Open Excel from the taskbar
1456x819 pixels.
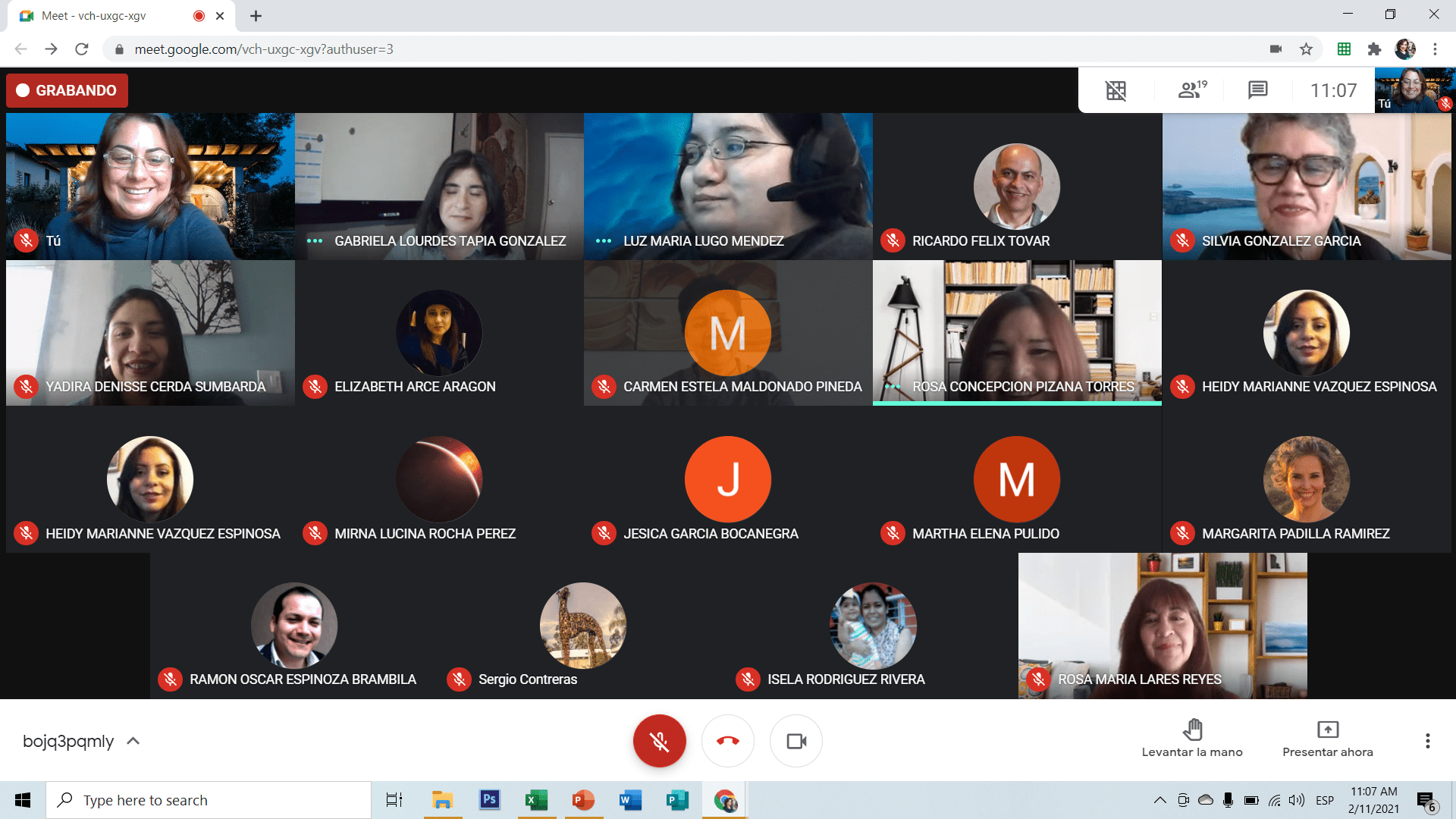click(536, 800)
